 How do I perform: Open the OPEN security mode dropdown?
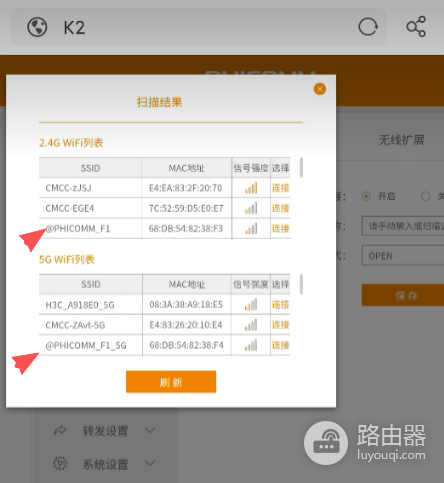[403, 256]
